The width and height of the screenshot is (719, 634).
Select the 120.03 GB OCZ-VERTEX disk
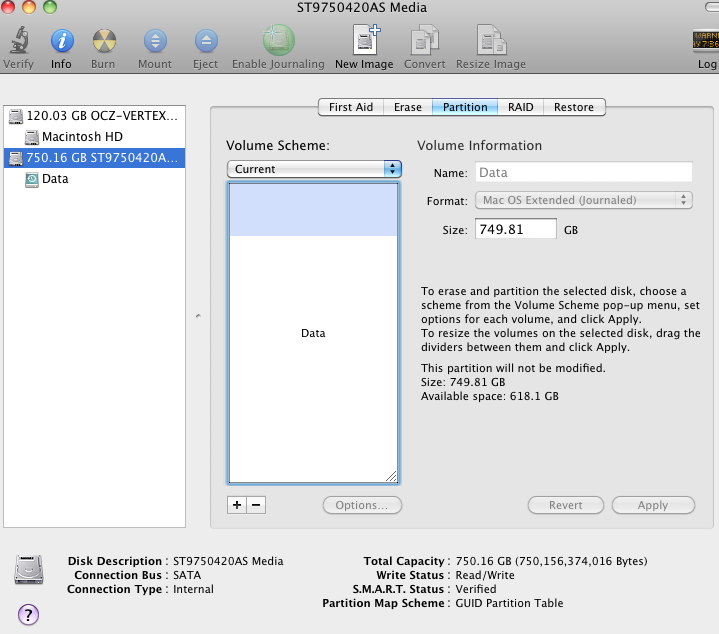pyautogui.click(x=94, y=116)
